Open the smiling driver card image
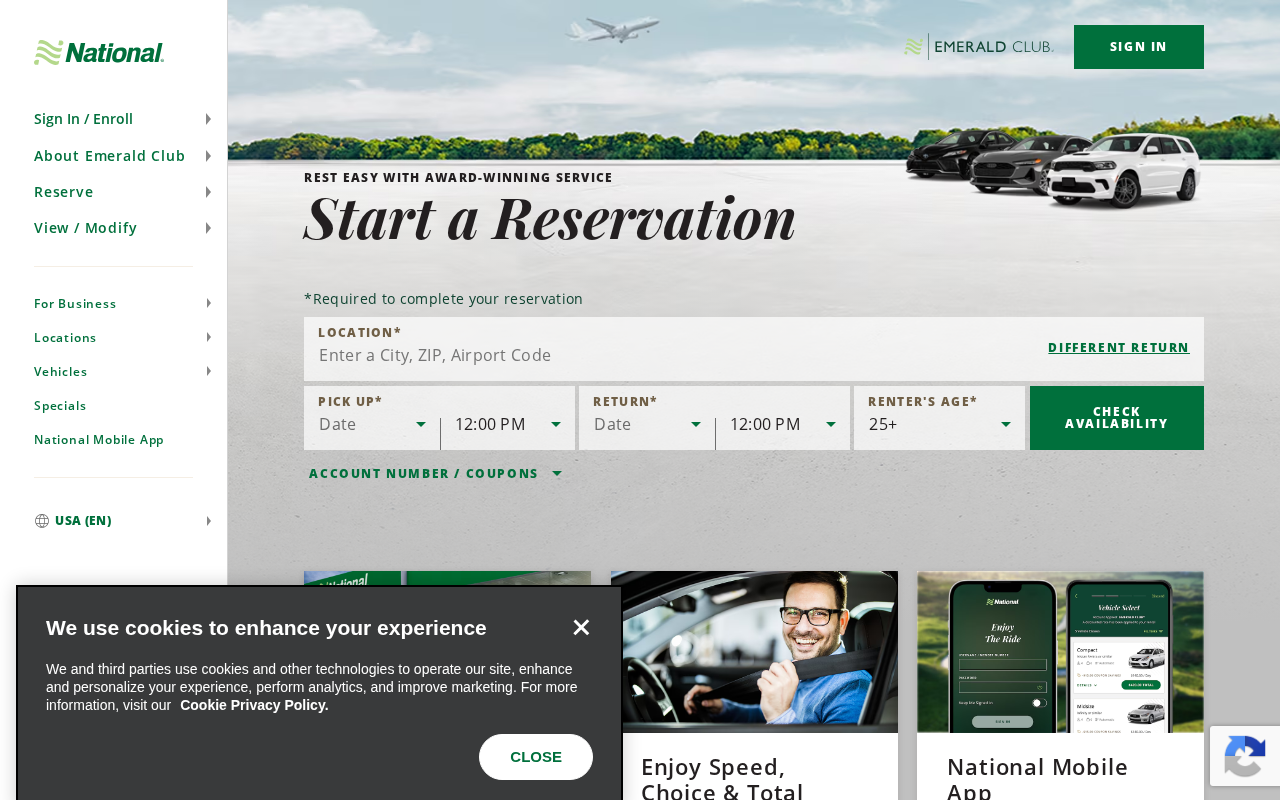The image size is (1280, 800). (x=754, y=652)
